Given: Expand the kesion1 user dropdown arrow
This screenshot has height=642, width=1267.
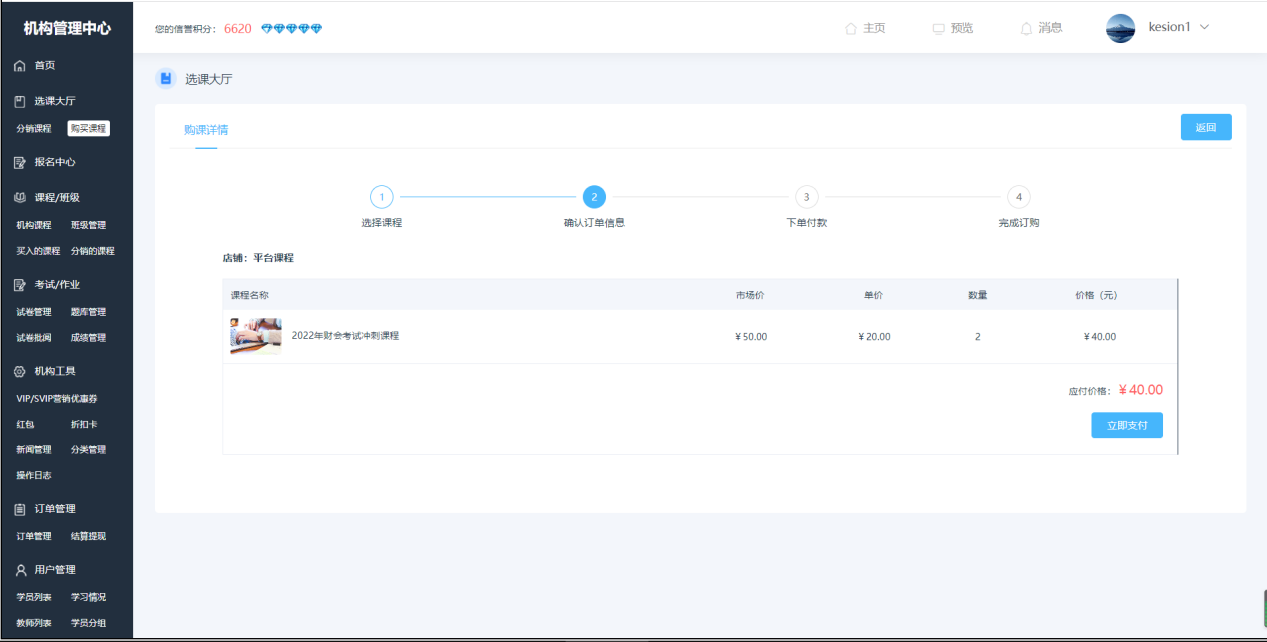Looking at the screenshot, I should [x=1204, y=27].
